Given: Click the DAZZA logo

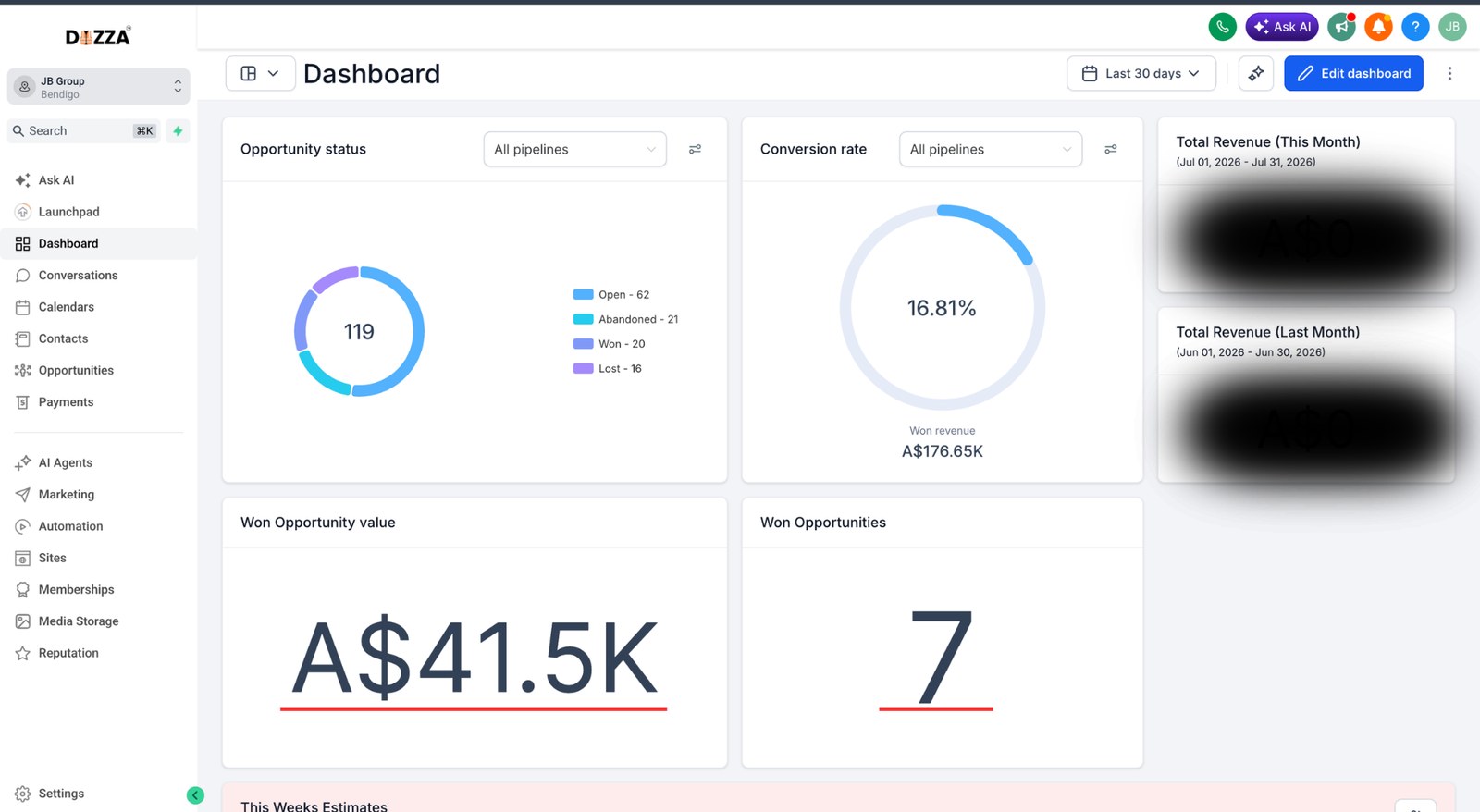Looking at the screenshot, I should (x=98, y=36).
